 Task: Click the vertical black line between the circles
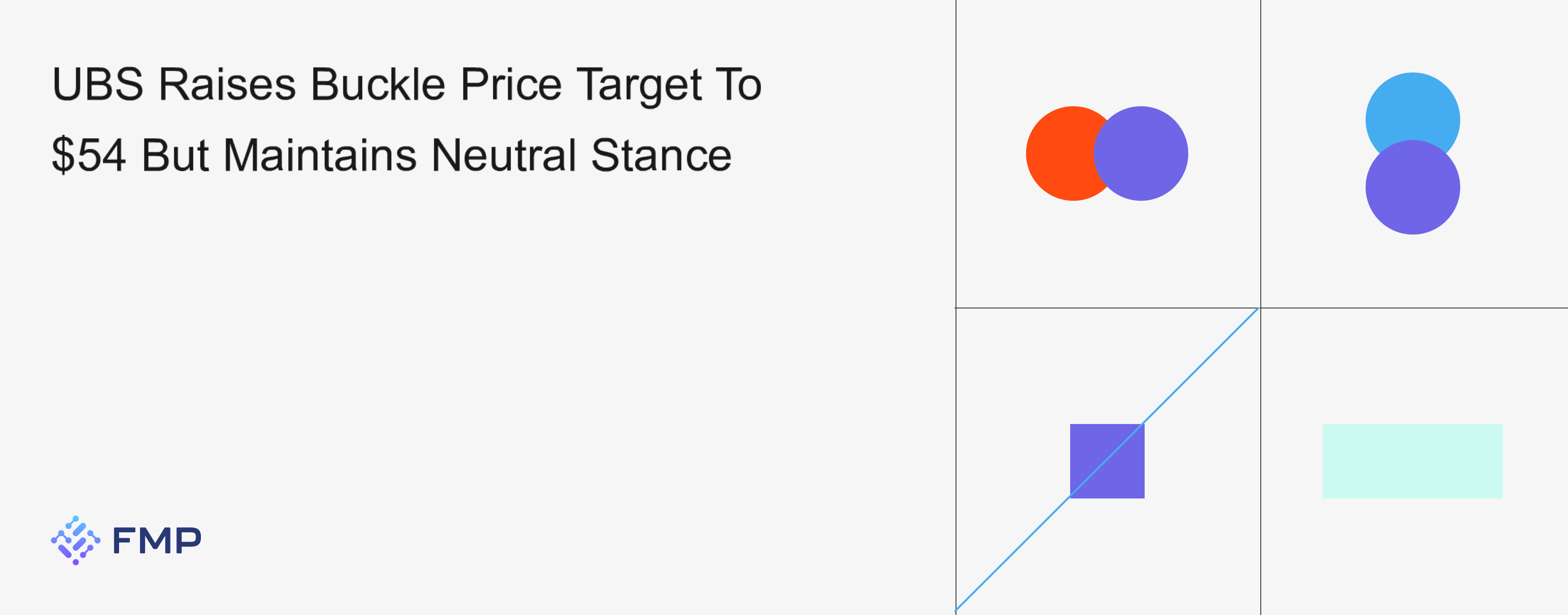pyautogui.click(x=1261, y=152)
